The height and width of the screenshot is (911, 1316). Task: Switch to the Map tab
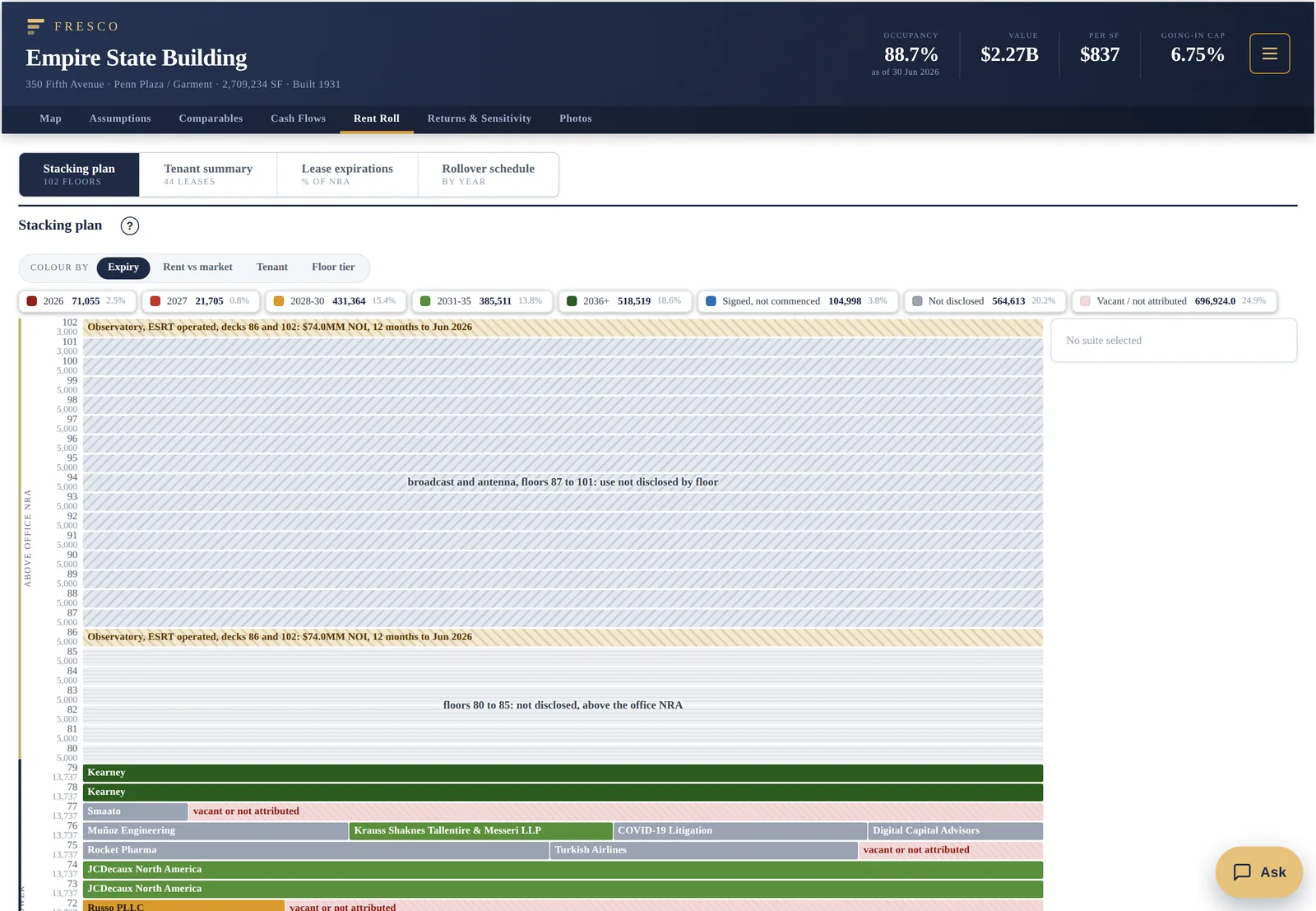[50, 119]
